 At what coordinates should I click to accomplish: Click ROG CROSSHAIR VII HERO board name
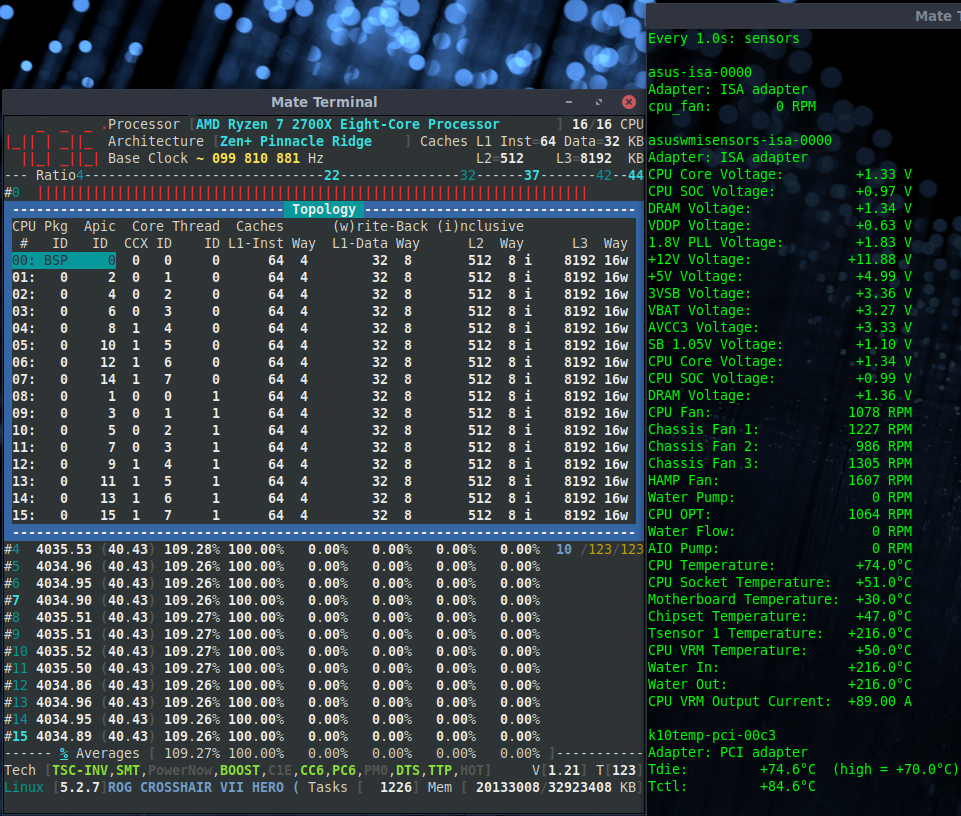click(x=196, y=788)
